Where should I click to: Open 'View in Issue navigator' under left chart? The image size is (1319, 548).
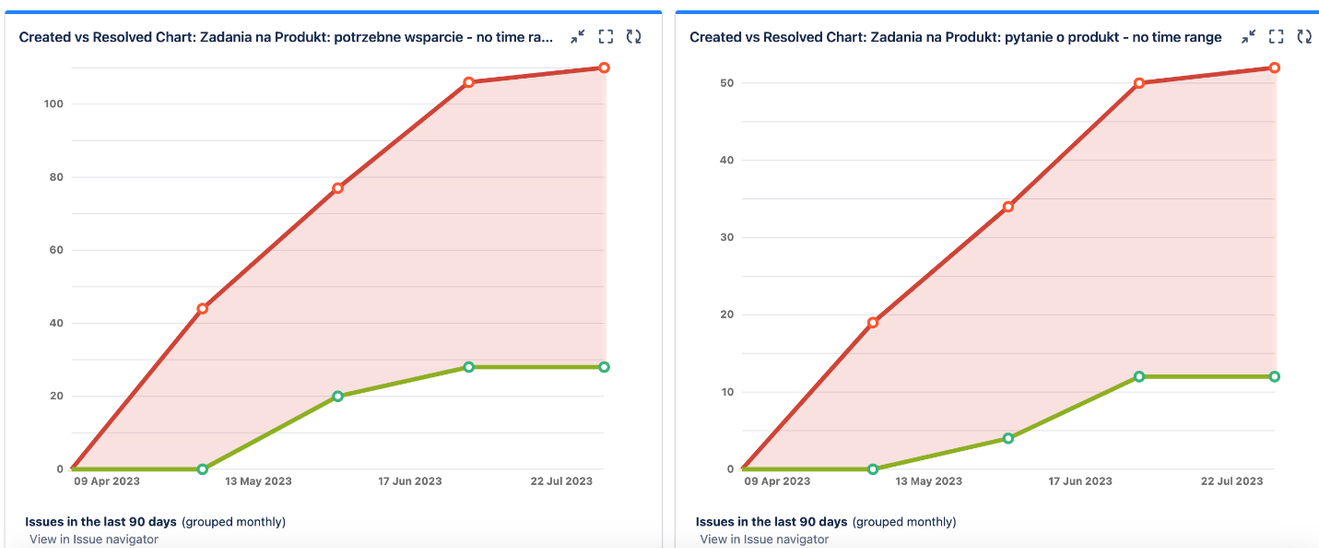(93, 539)
